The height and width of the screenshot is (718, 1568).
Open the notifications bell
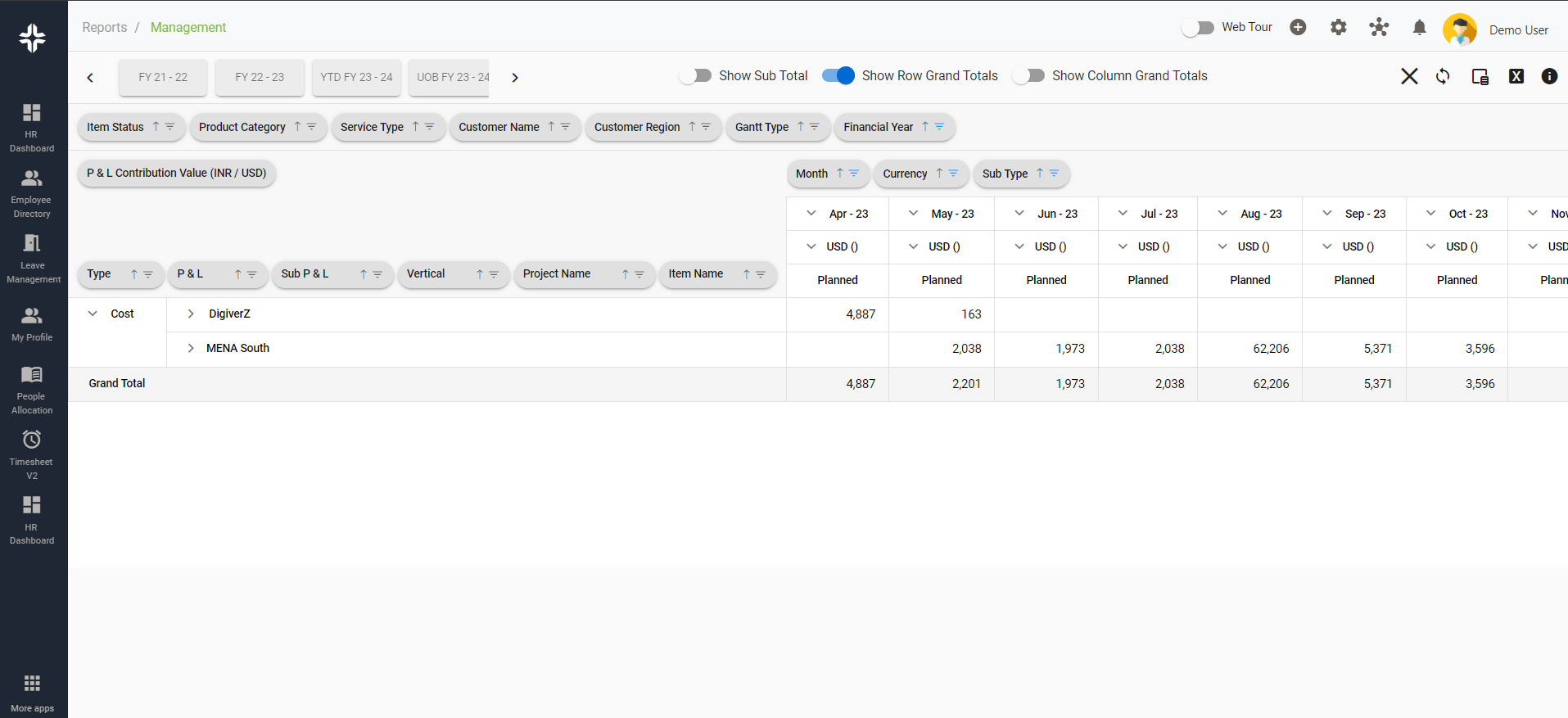pyautogui.click(x=1419, y=28)
